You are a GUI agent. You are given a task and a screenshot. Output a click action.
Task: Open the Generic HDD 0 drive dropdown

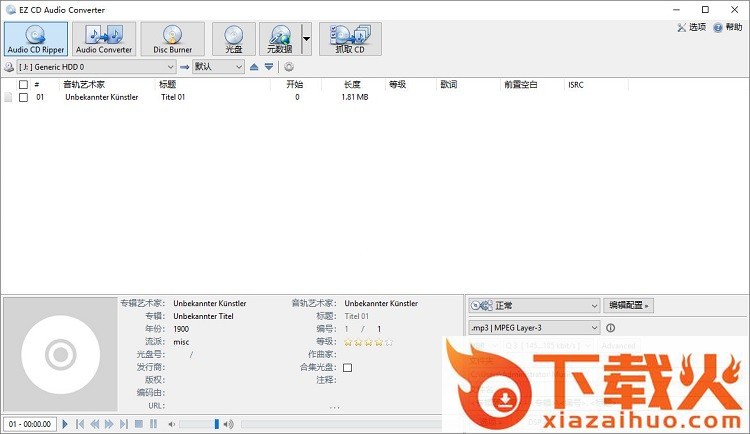click(97, 67)
